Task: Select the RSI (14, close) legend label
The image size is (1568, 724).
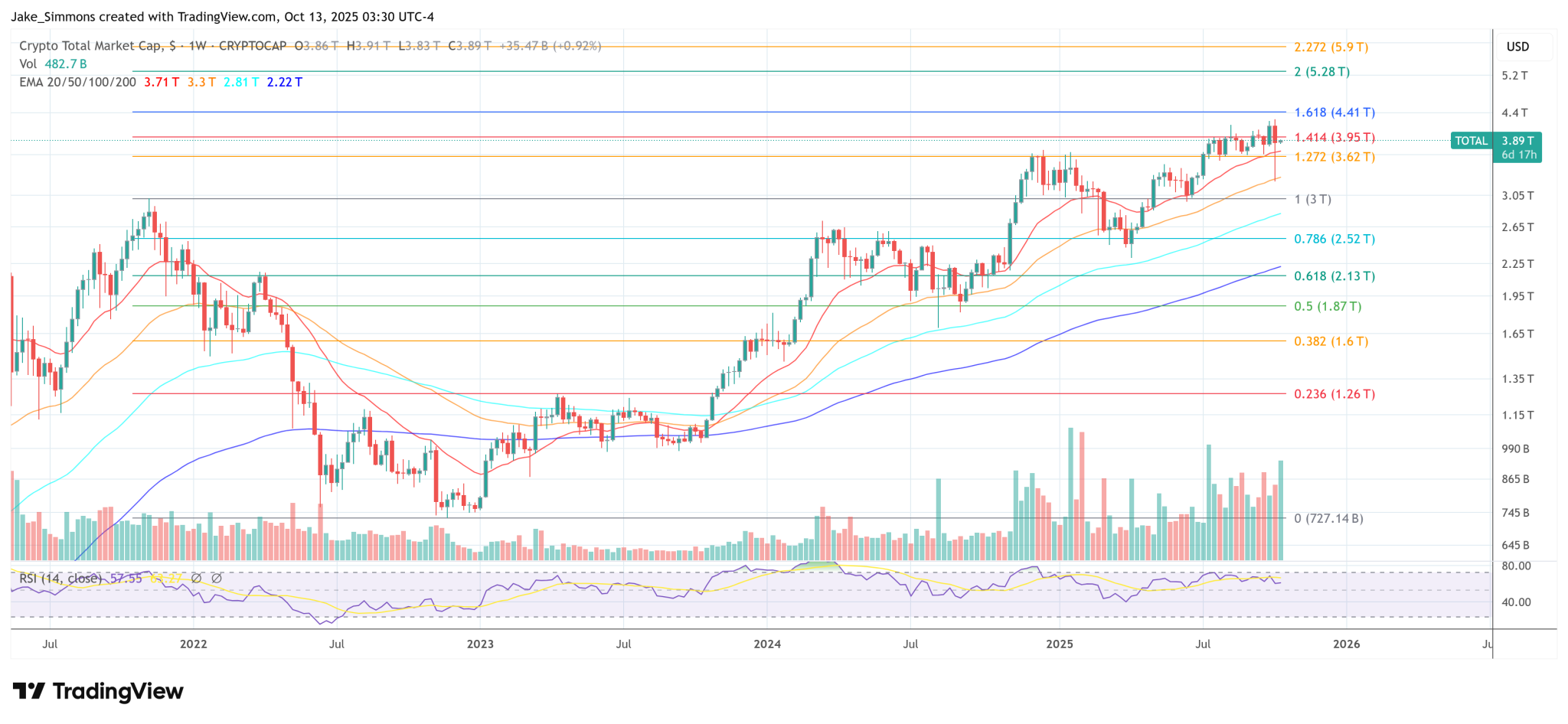Action: (60, 579)
